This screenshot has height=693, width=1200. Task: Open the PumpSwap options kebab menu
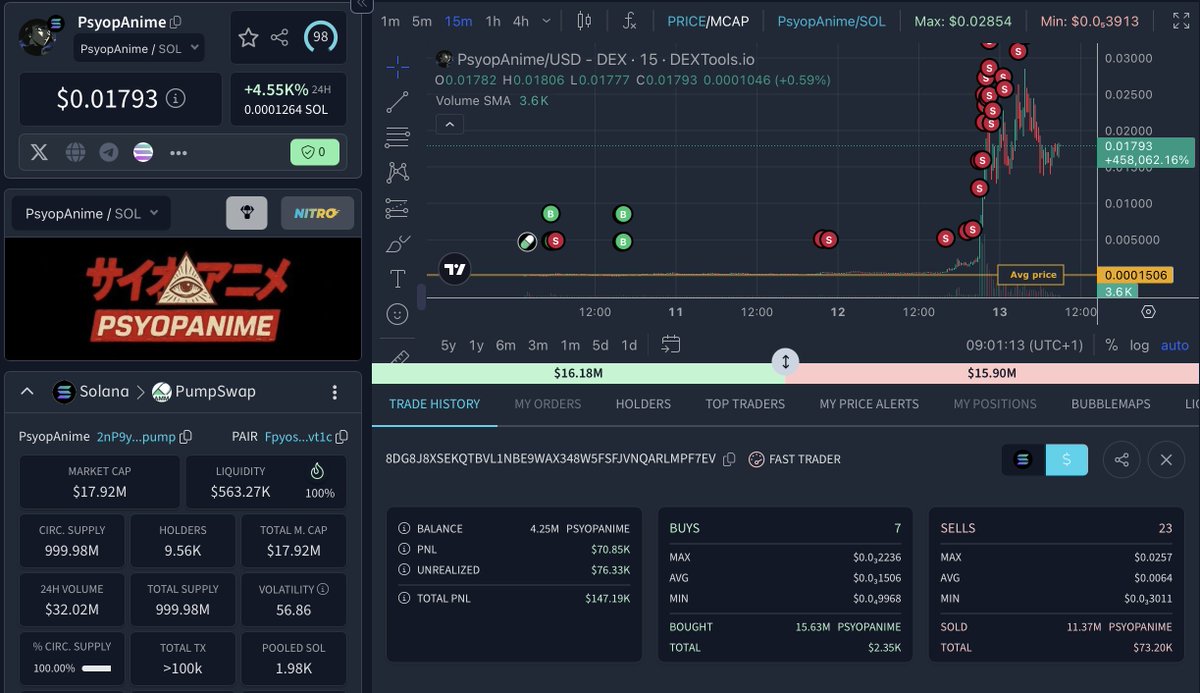click(x=335, y=392)
